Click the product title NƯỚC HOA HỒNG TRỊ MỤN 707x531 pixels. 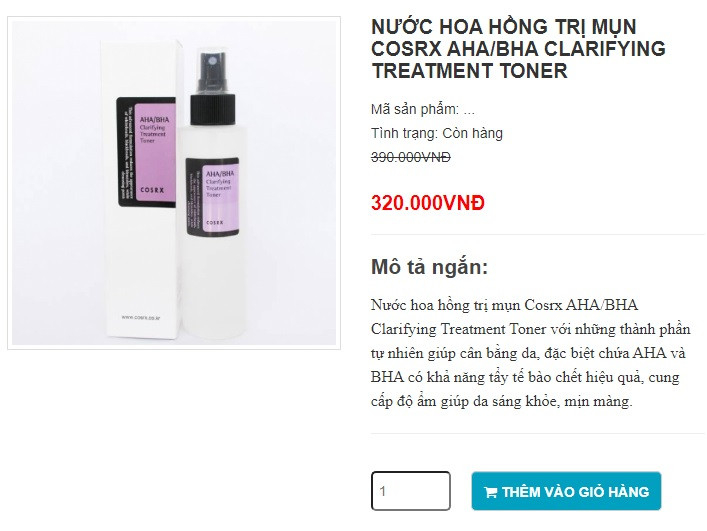[x=504, y=27]
